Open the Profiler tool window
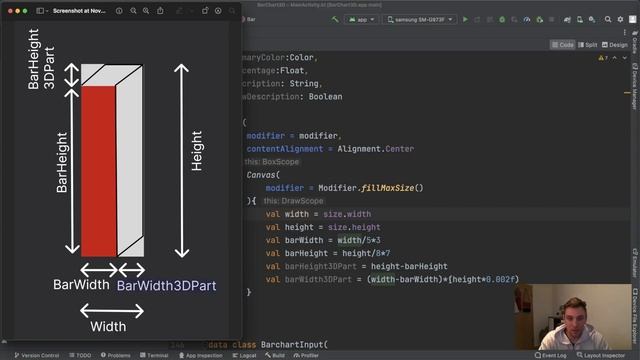The width and height of the screenshot is (640, 360). [306, 356]
